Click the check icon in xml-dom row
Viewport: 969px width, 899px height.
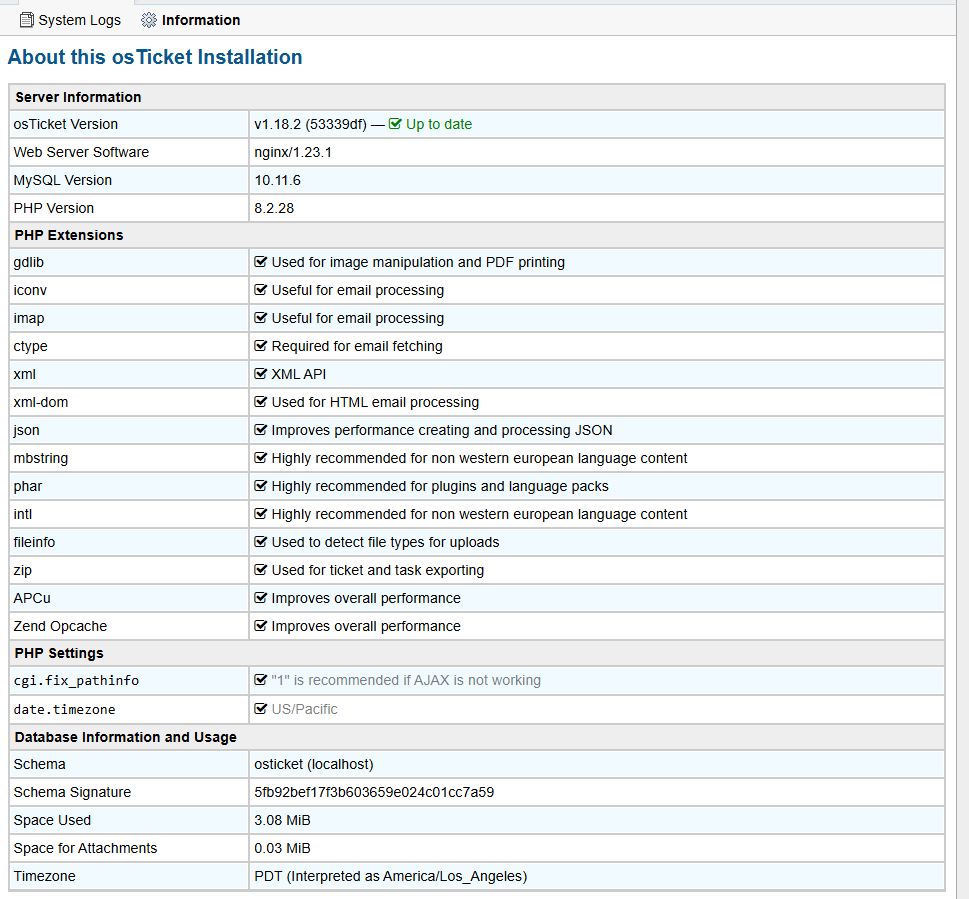pos(260,402)
